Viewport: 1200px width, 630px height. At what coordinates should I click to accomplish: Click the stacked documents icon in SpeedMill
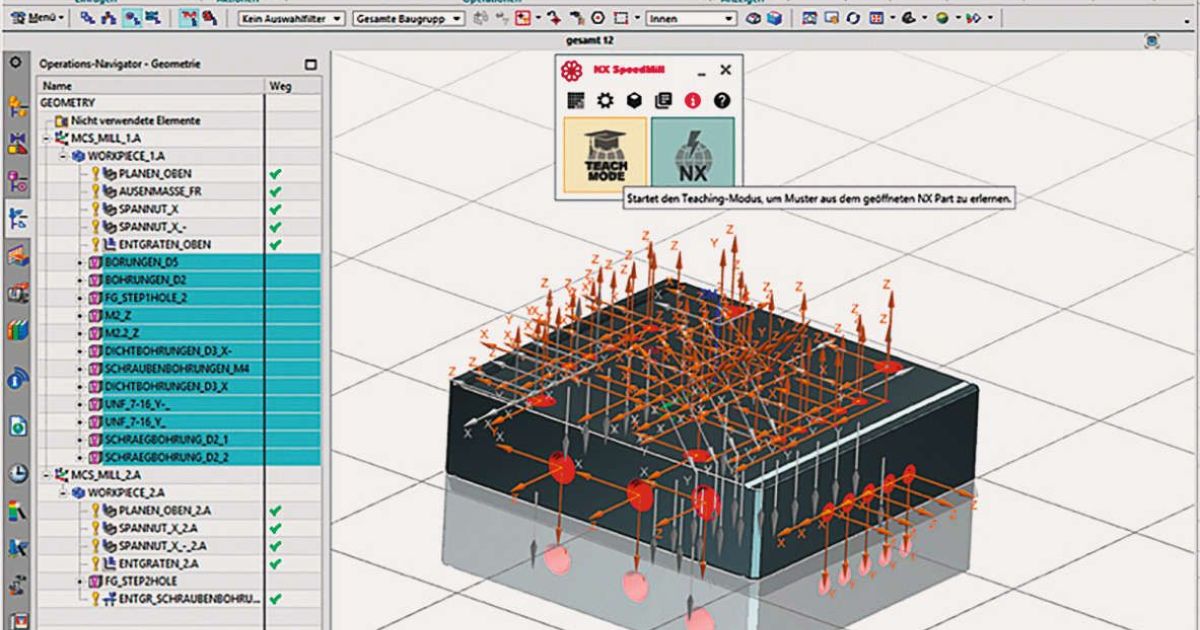click(662, 101)
